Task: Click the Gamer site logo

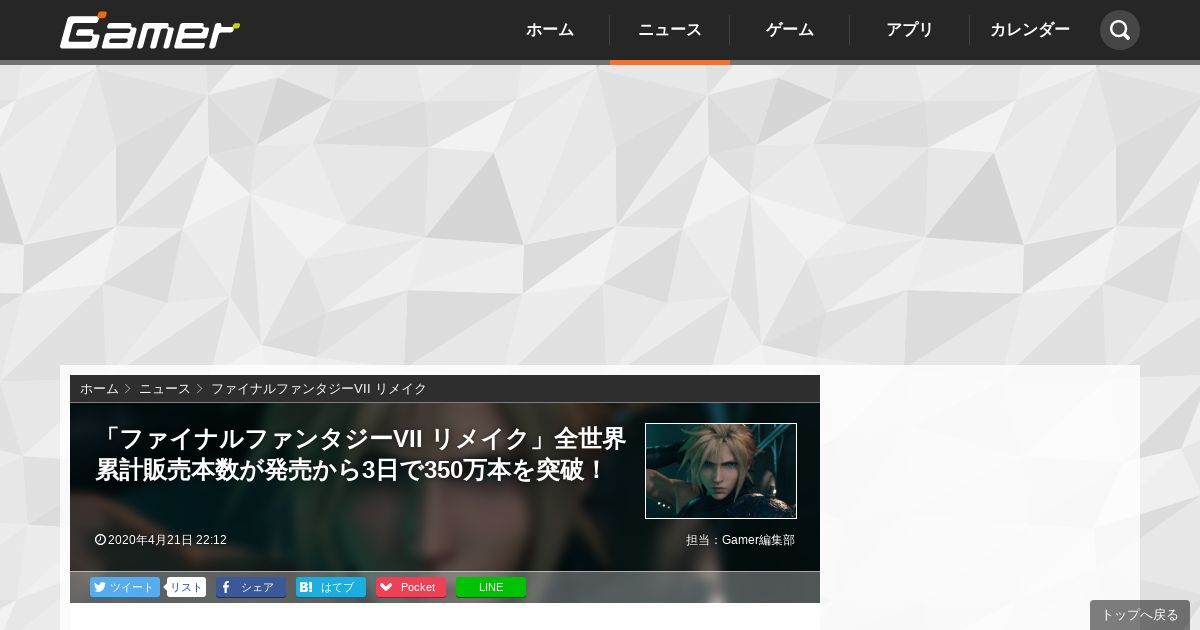Action: [150, 30]
